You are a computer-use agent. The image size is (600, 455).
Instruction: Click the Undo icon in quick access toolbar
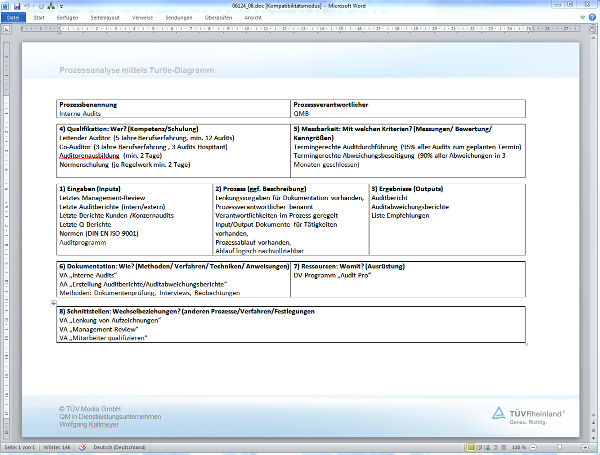[29, 6]
